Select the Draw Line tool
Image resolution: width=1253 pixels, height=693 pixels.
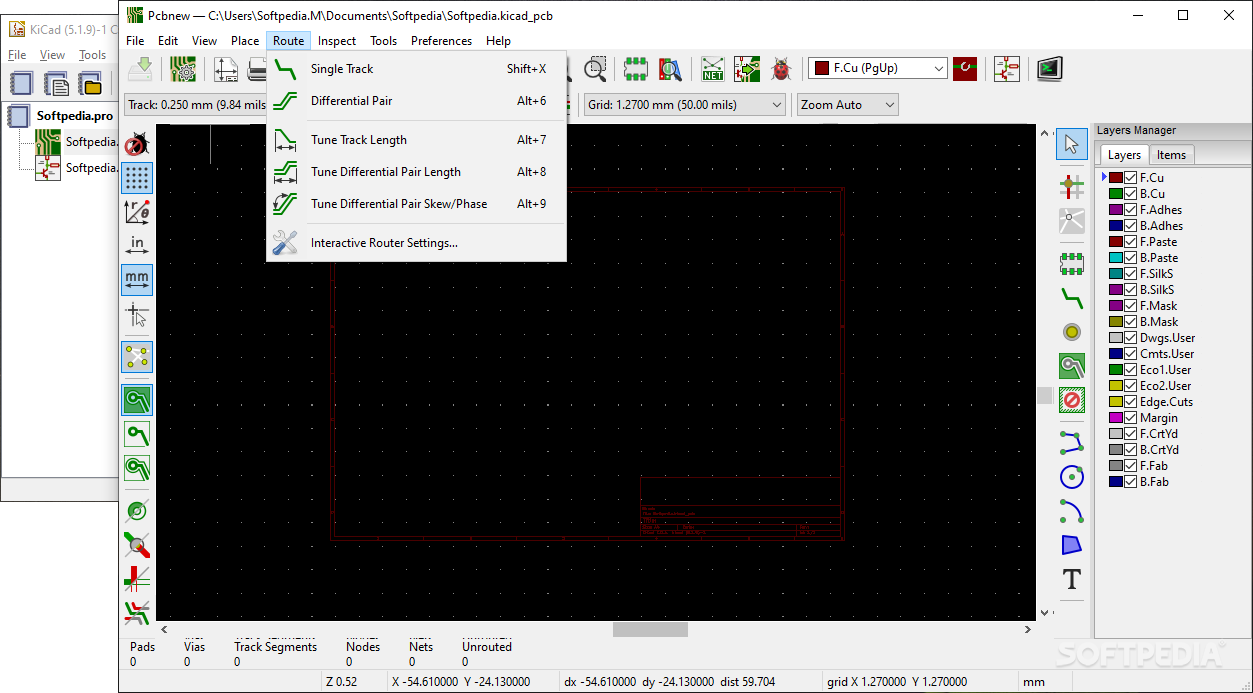[x=1072, y=441]
